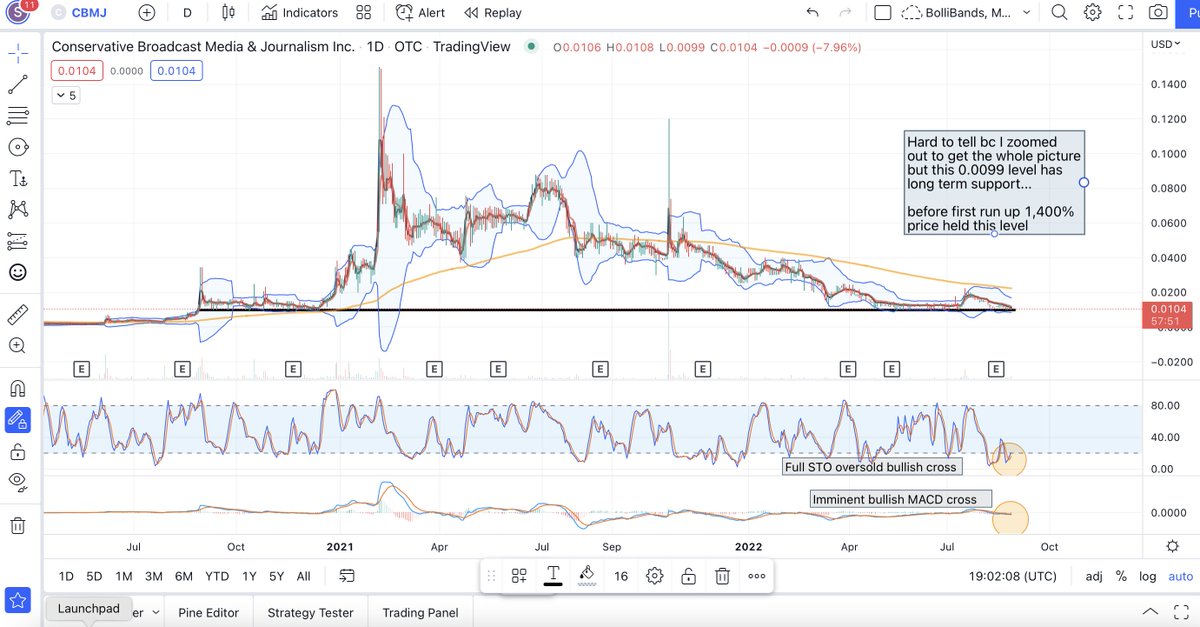Create an Alert
The image size is (1200, 627).
(x=421, y=13)
